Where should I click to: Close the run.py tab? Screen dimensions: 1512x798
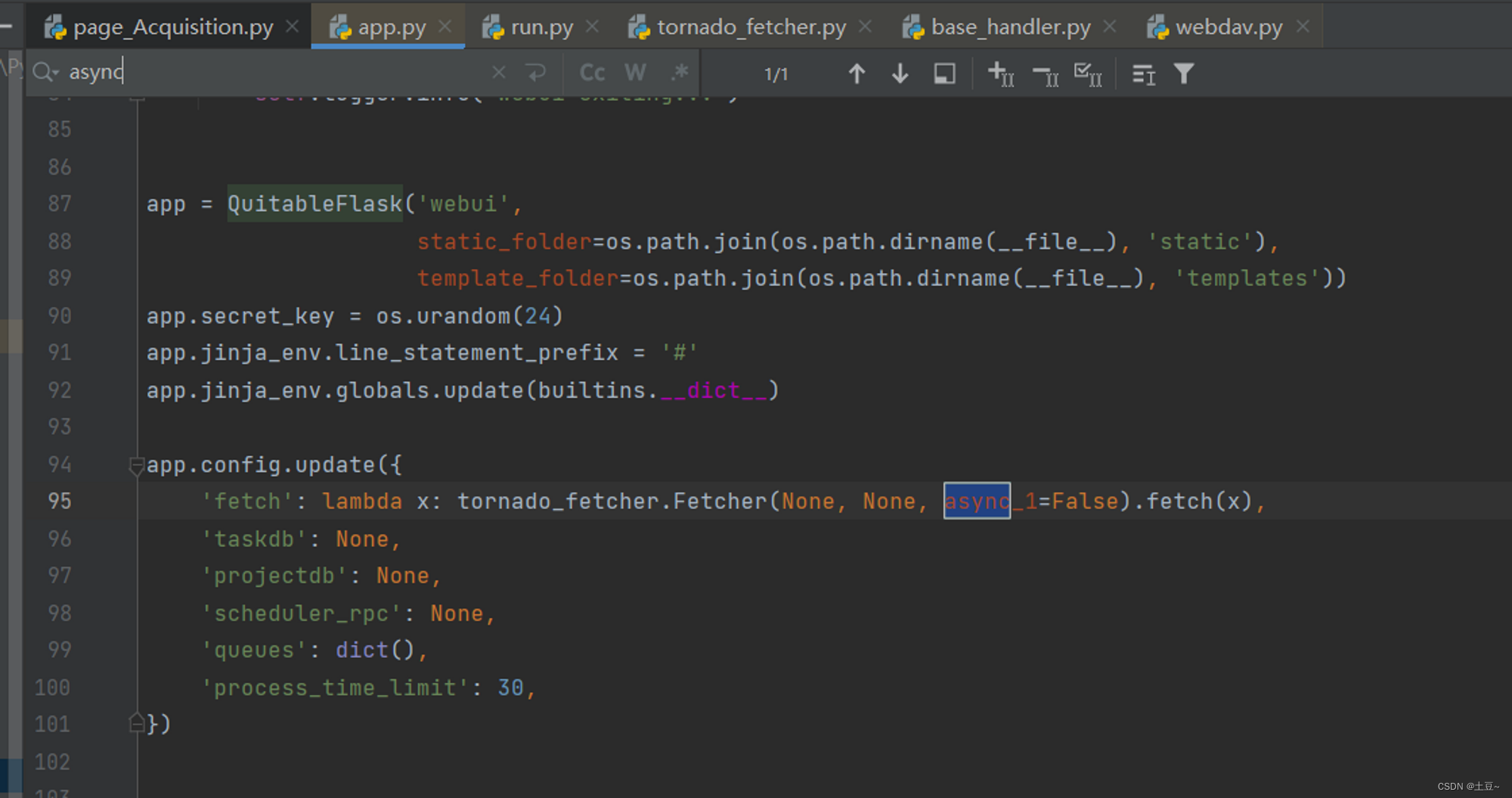point(592,27)
